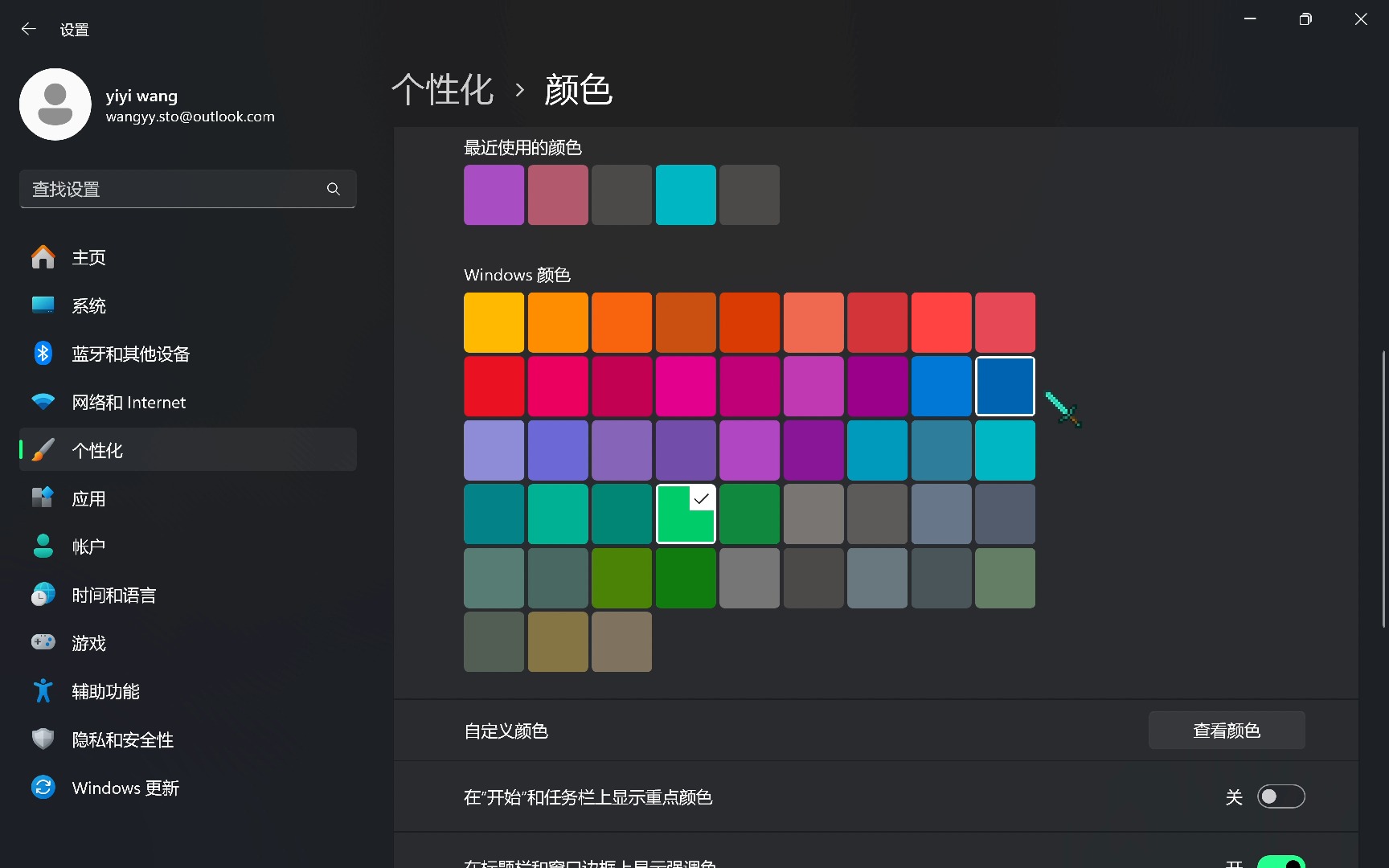Click the Privacy shield icon
The width and height of the screenshot is (1389, 868).
pyautogui.click(x=43, y=739)
